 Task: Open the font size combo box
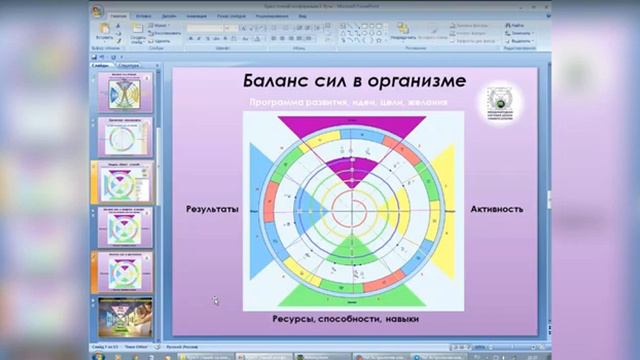pyautogui.click(x=231, y=28)
